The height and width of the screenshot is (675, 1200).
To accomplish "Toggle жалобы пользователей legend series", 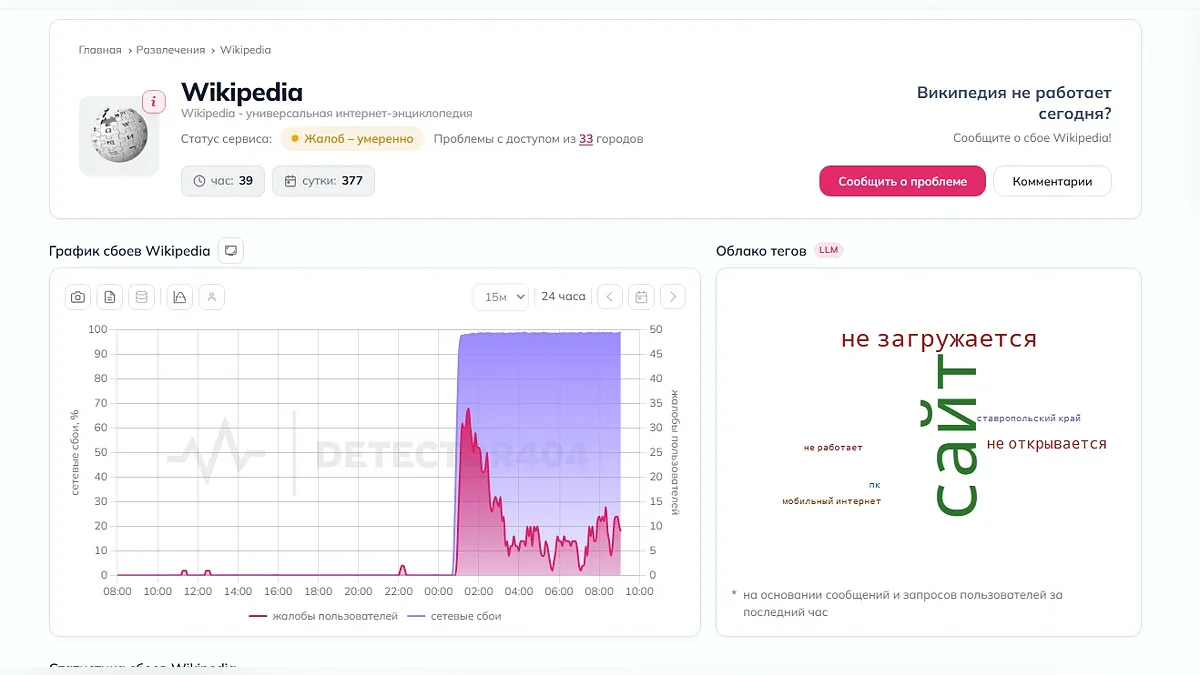I will [x=323, y=616].
